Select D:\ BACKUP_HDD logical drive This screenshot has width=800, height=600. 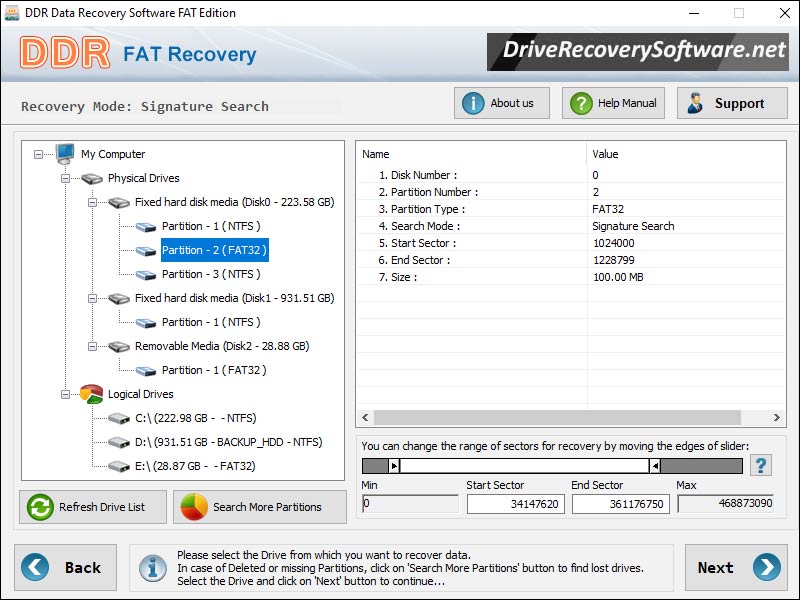coord(229,442)
